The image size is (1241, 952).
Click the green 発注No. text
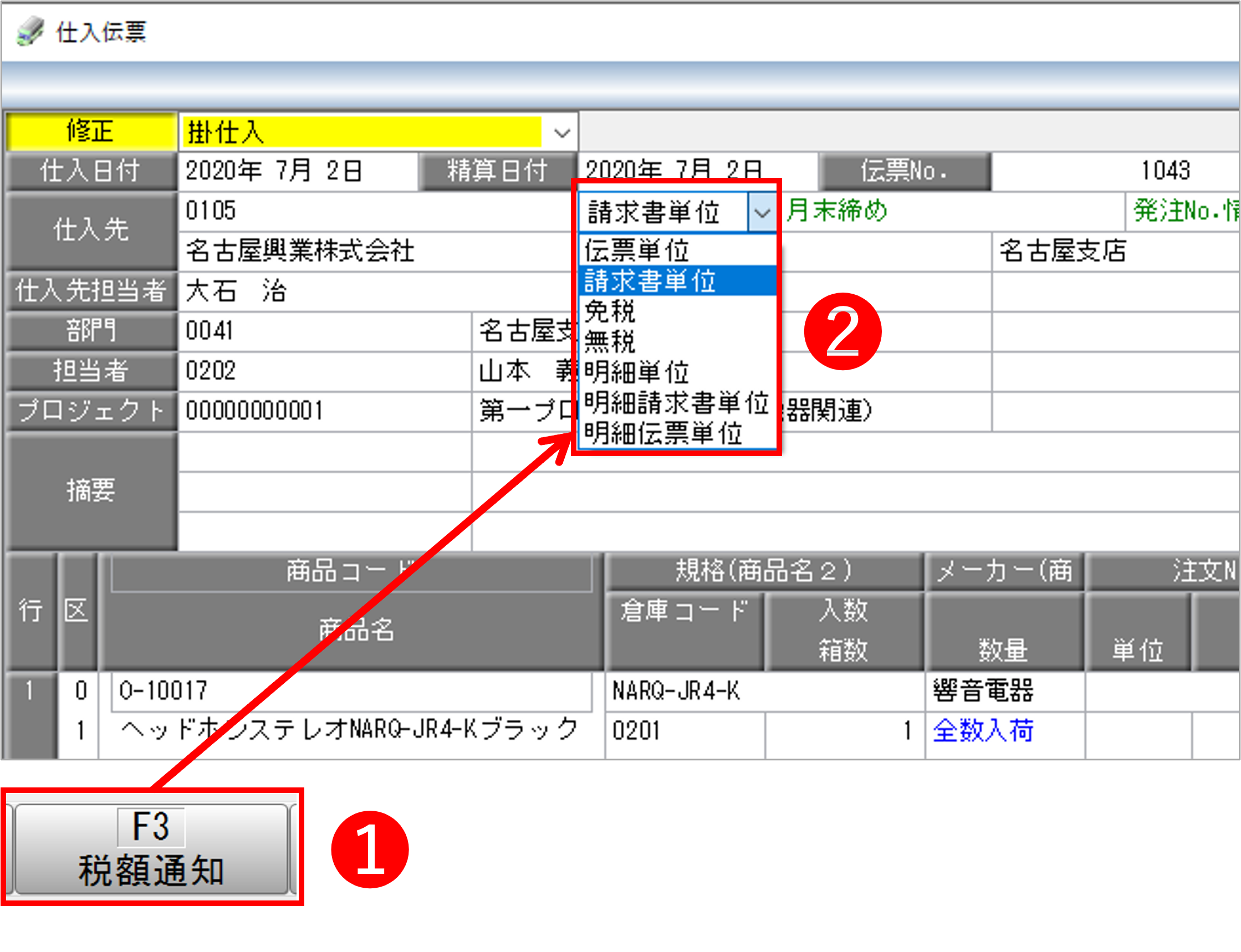tap(1186, 211)
